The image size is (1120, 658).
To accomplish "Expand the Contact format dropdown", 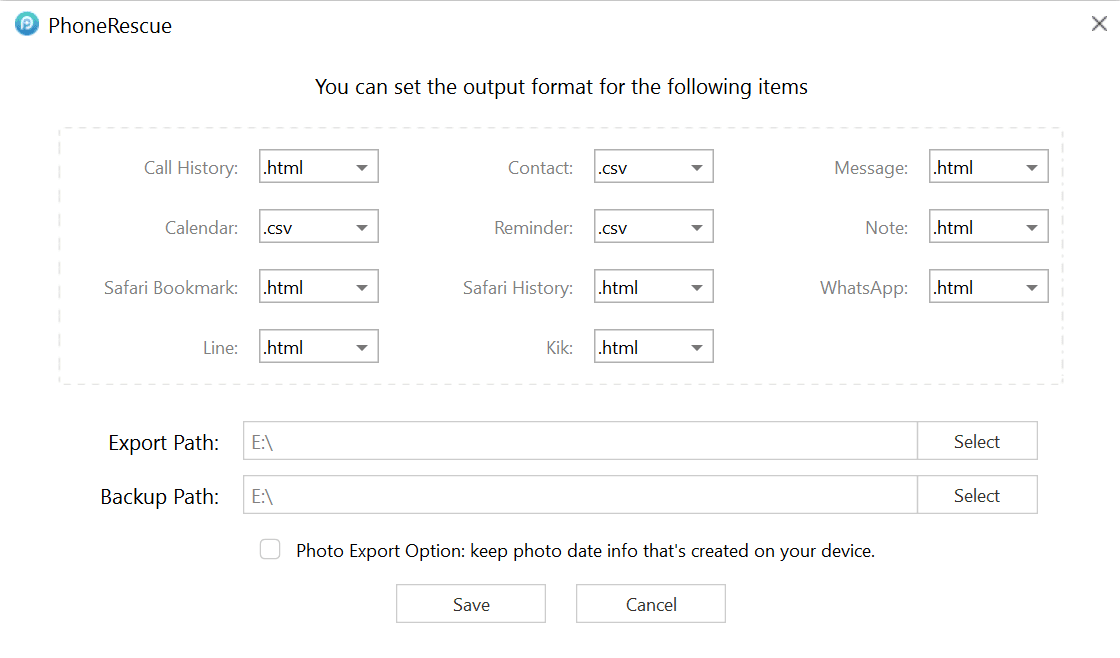I will (654, 168).
